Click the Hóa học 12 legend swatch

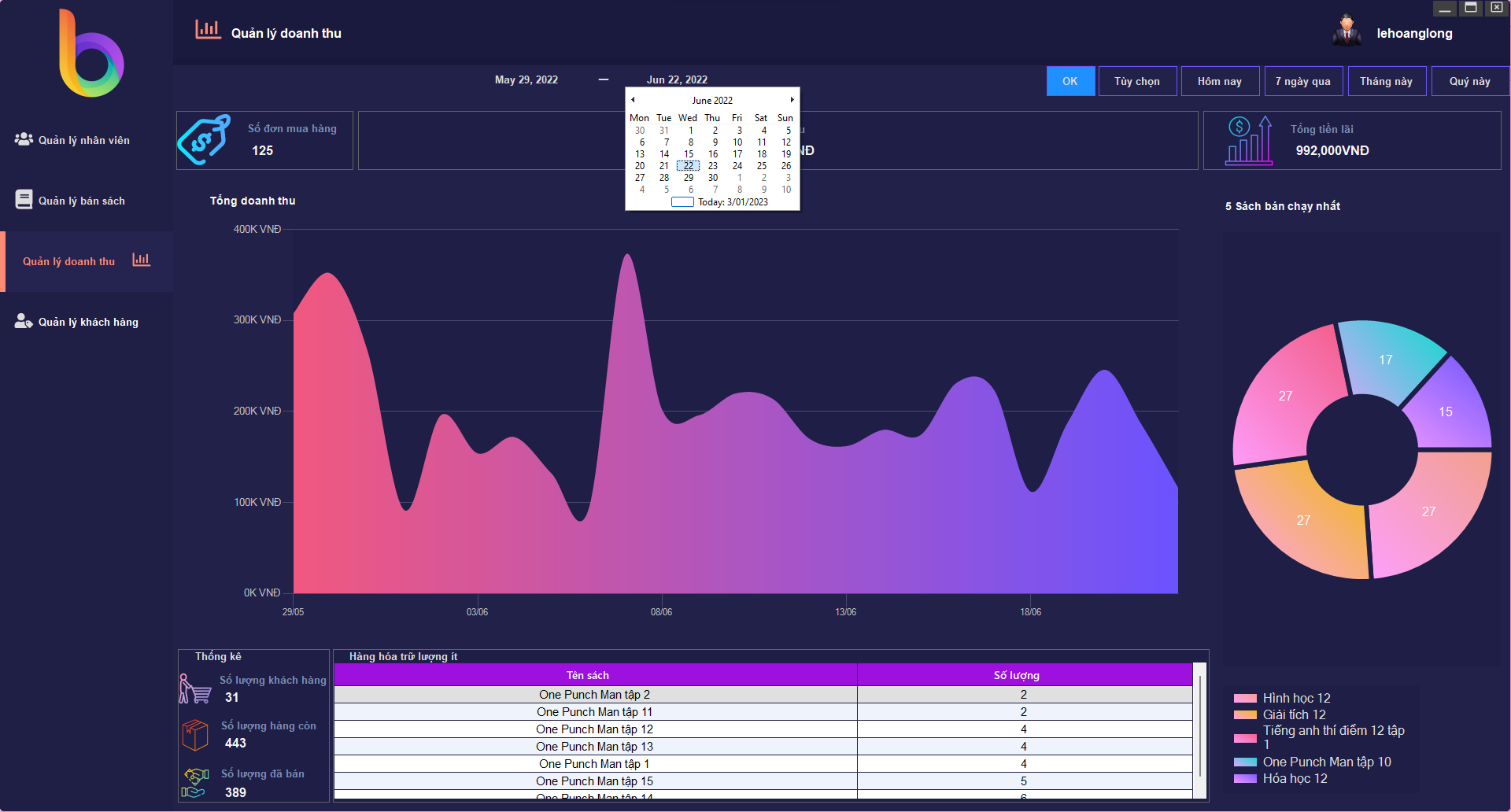[x=1245, y=778]
